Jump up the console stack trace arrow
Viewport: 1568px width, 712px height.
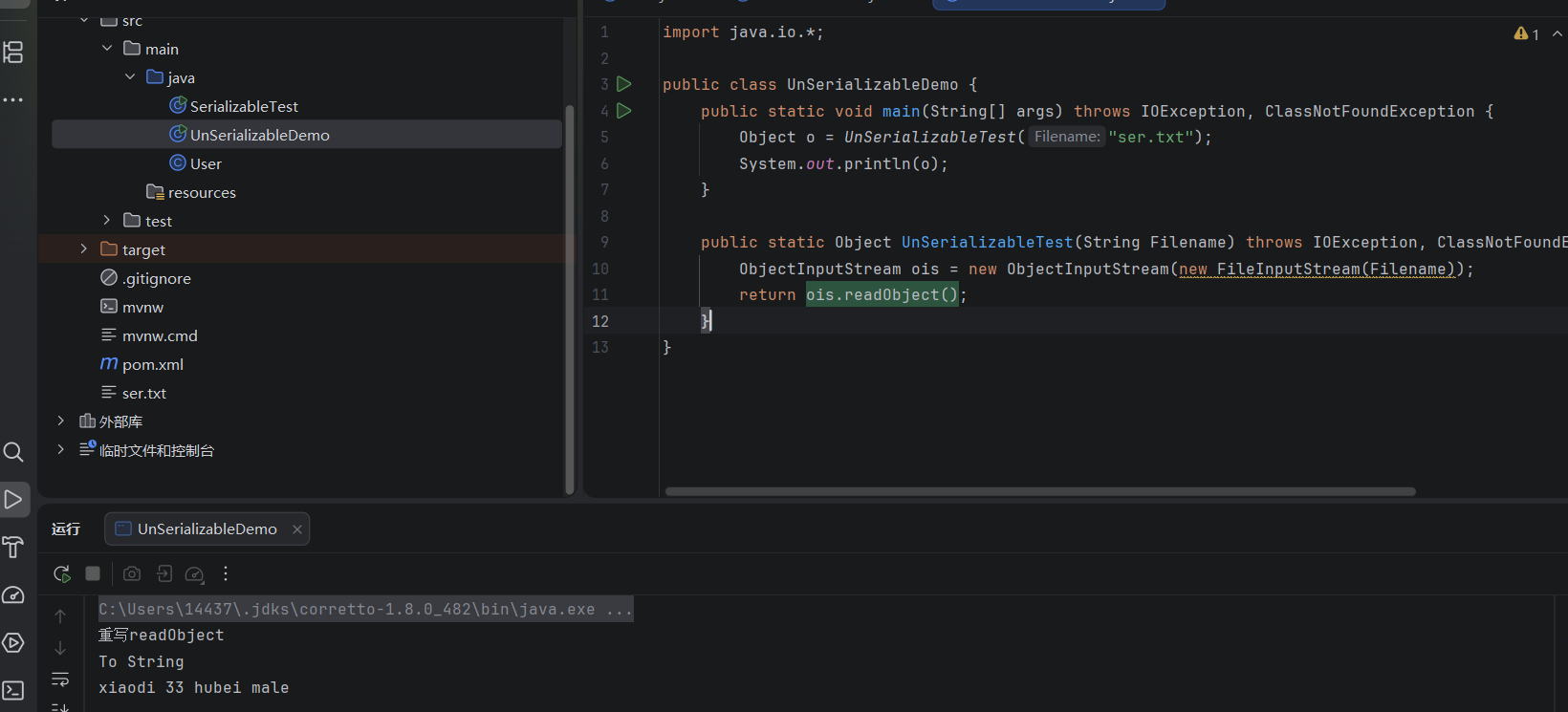(x=60, y=616)
